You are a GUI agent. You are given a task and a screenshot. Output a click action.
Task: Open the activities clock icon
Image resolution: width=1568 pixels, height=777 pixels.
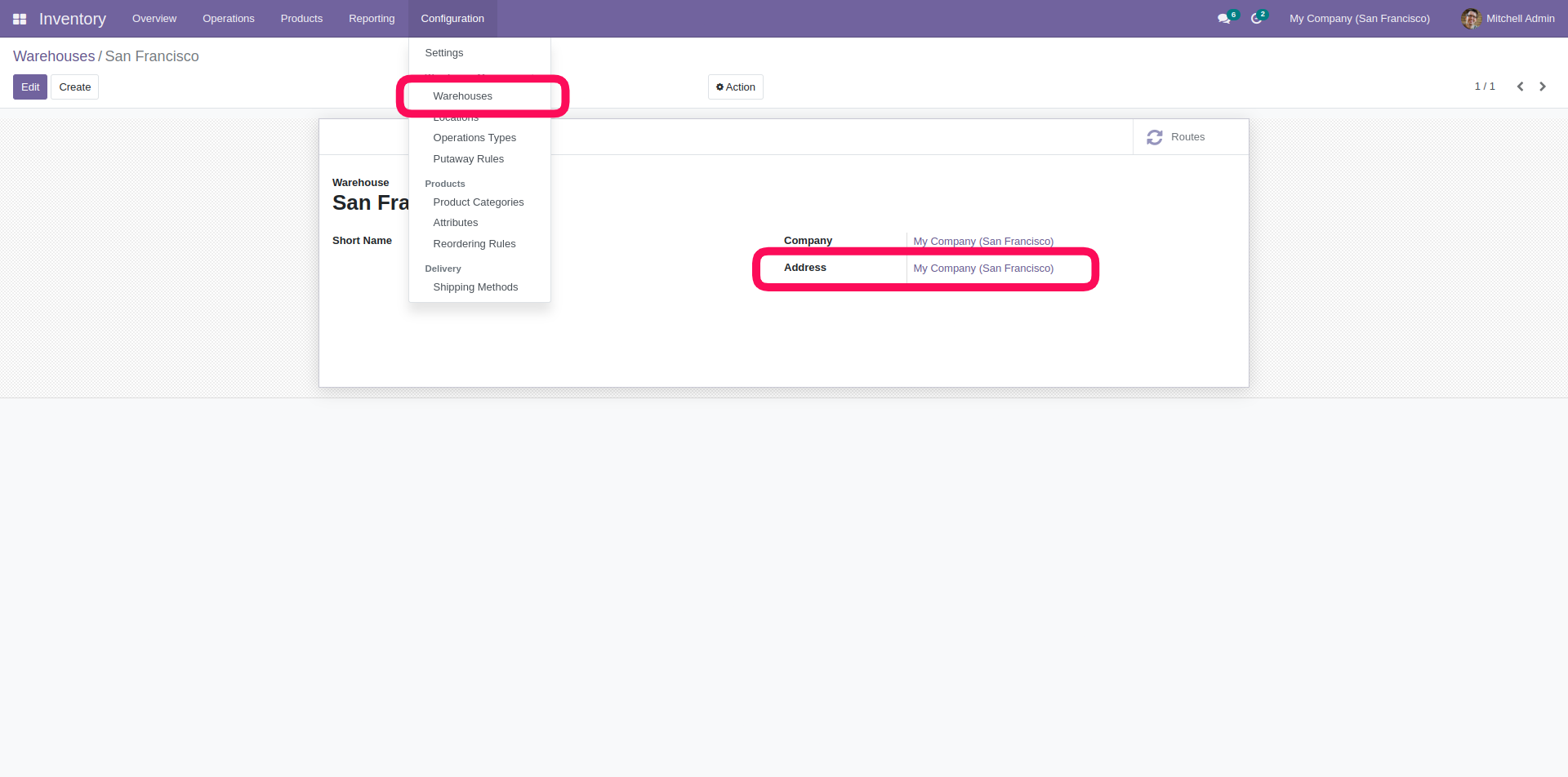pyautogui.click(x=1256, y=19)
